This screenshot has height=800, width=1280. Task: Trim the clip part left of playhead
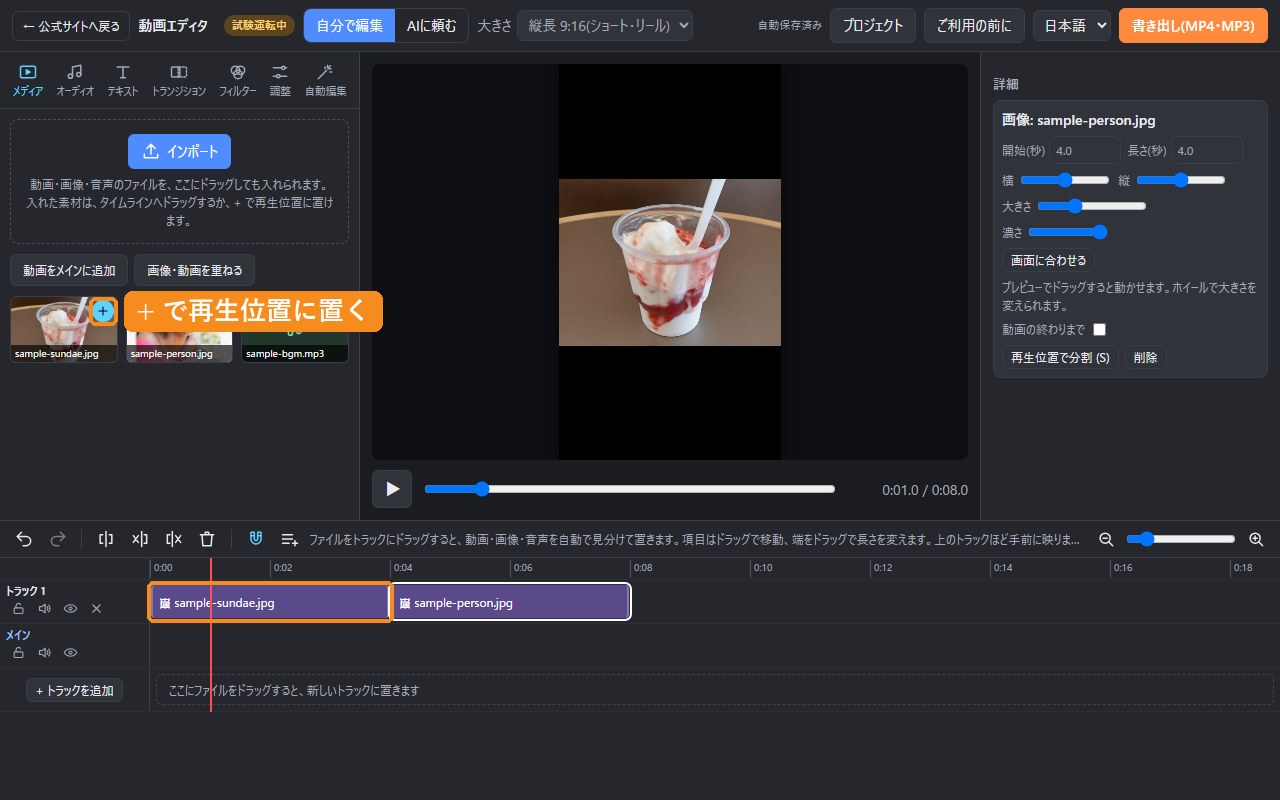pyautogui.click(x=140, y=539)
